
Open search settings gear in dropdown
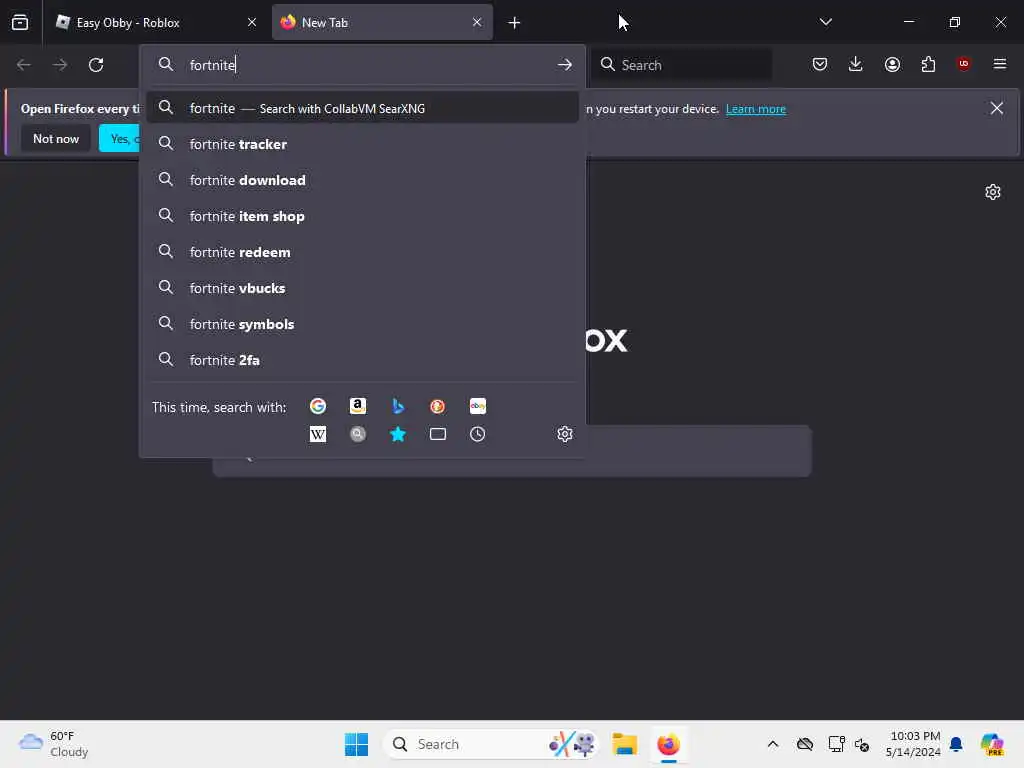click(x=565, y=434)
